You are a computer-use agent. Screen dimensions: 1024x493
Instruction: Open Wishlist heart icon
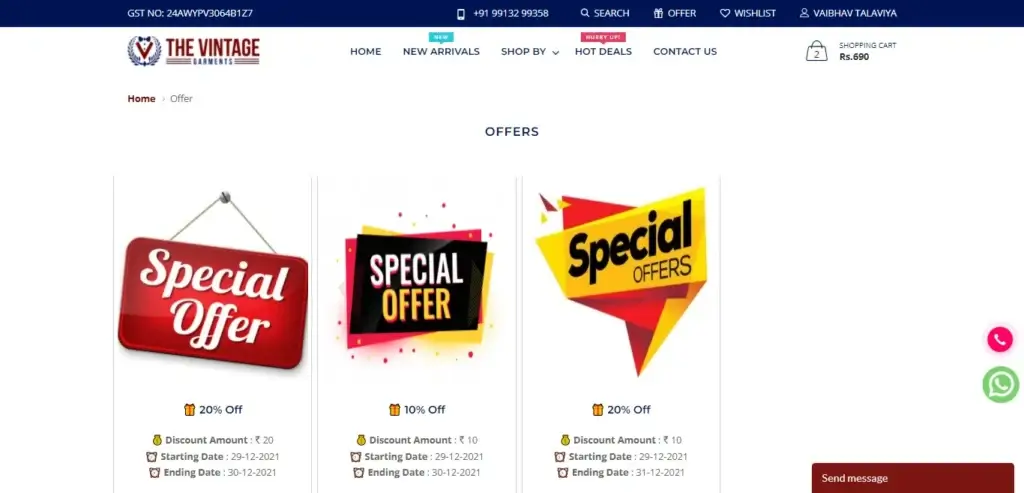pyautogui.click(x=725, y=13)
